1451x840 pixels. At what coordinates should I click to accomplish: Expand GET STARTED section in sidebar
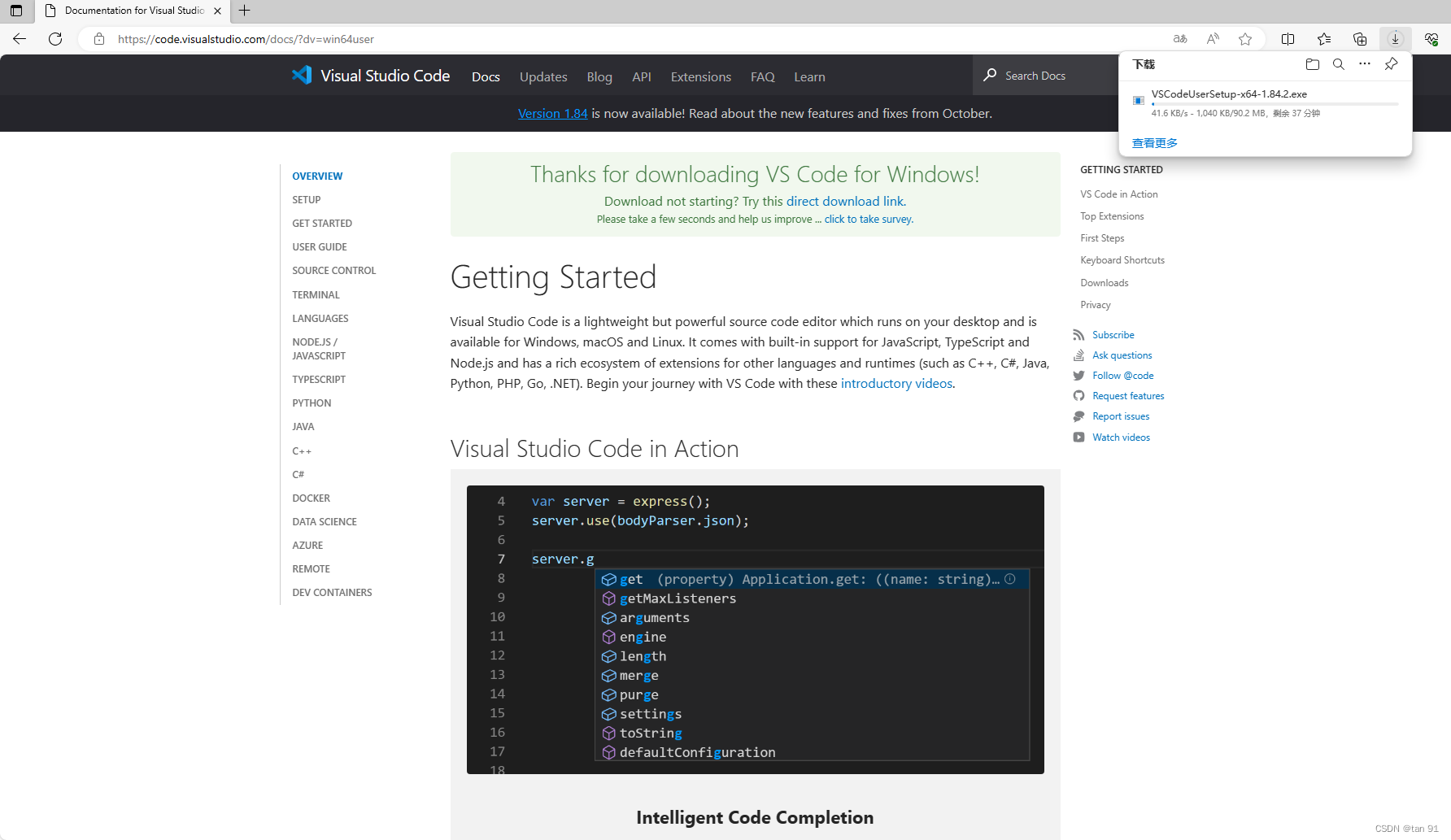[322, 224]
